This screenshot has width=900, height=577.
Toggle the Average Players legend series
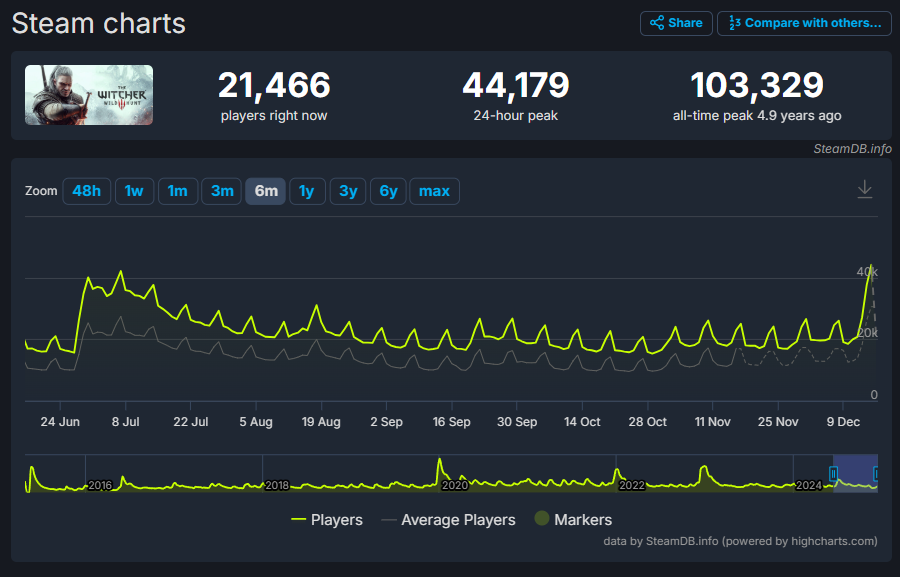[448, 520]
